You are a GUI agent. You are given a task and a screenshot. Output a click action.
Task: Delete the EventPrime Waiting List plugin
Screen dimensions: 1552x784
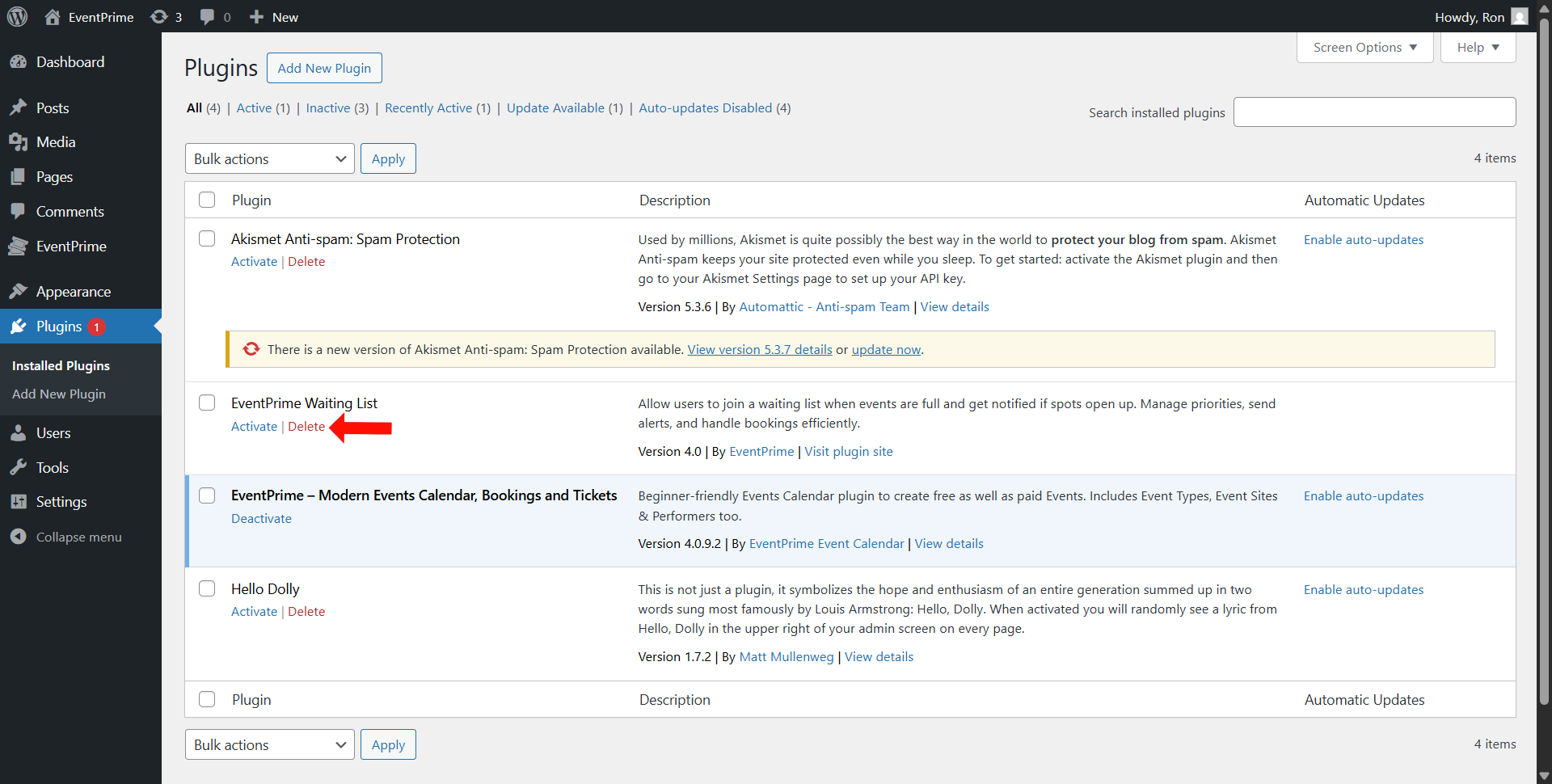(306, 427)
